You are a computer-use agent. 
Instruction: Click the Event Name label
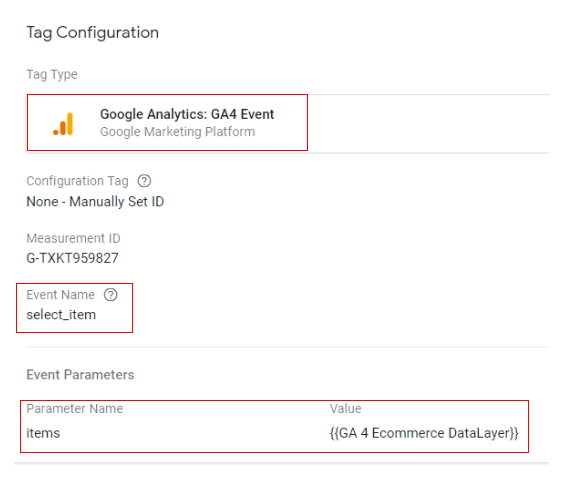pyautogui.click(x=60, y=295)
